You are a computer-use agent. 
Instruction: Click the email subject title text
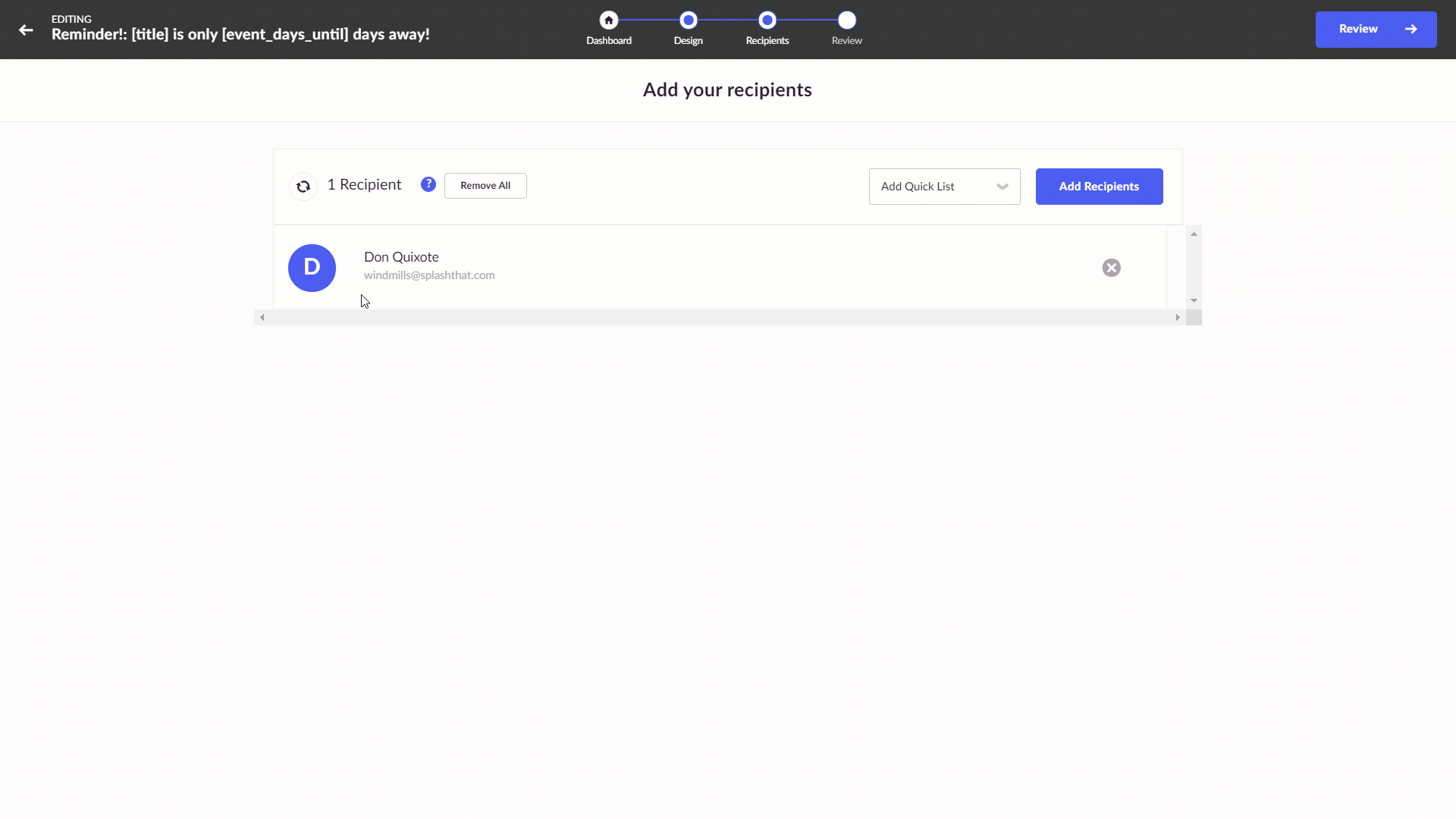click(x=240, y=34)
